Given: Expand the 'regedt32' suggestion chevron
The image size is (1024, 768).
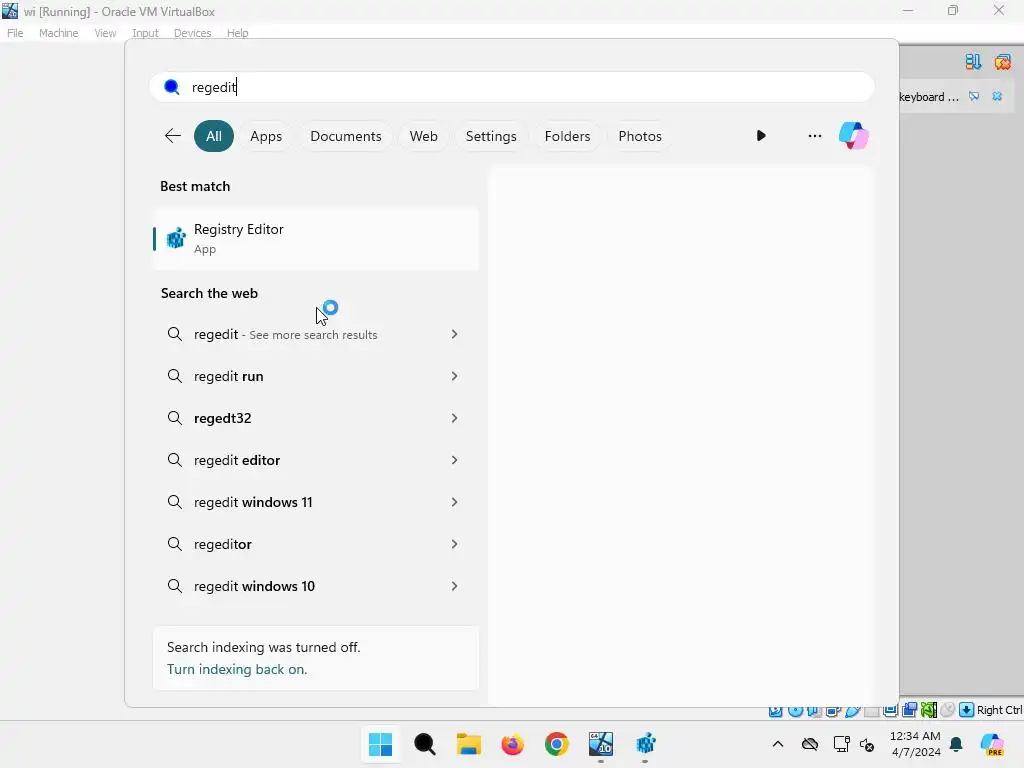Looking at the screenshot, I should click(x=455, y=418).
